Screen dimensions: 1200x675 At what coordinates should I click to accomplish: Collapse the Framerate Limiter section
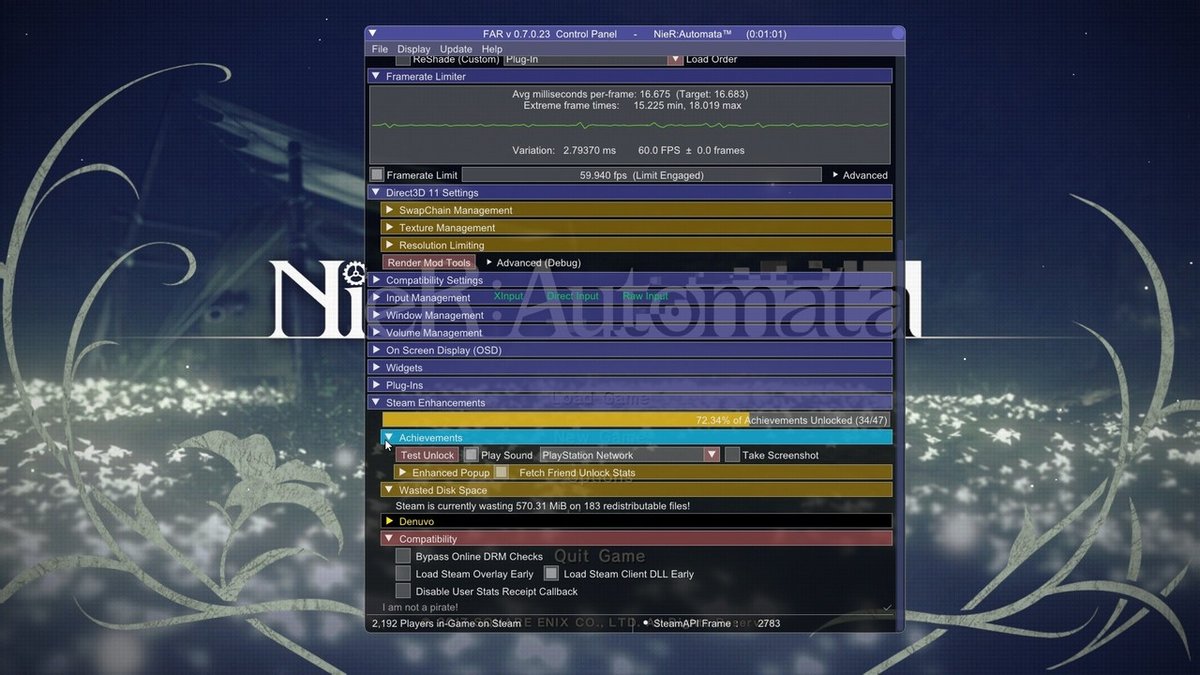point(375,76)
